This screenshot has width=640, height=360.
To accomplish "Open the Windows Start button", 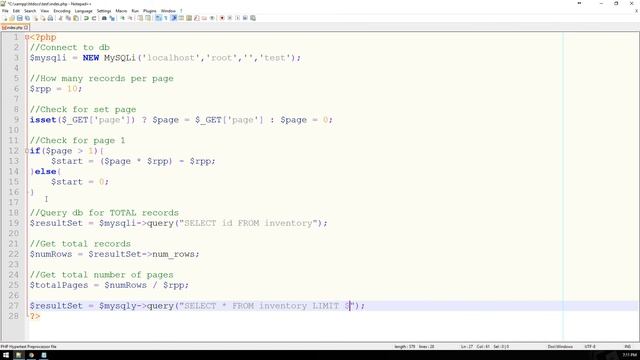I will pos(6,355).
